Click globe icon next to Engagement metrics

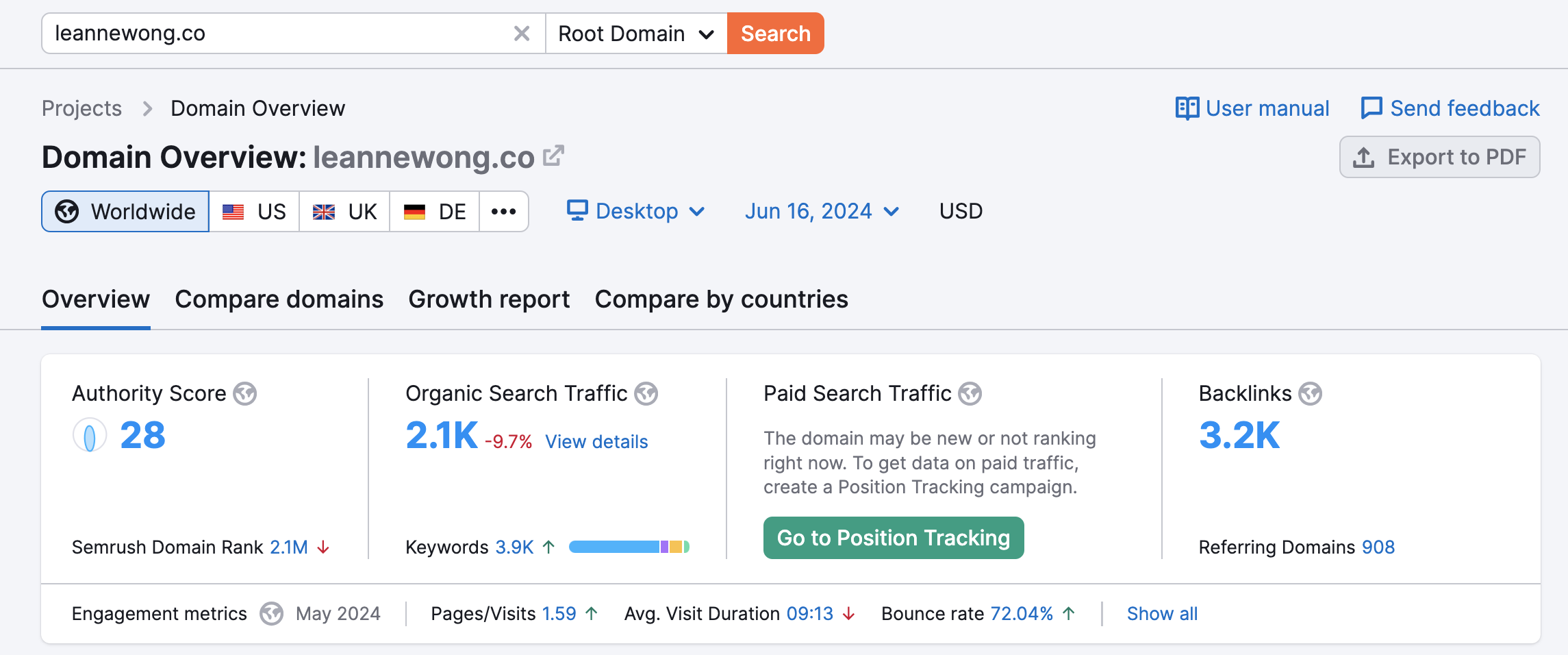[x=272, y=614]
